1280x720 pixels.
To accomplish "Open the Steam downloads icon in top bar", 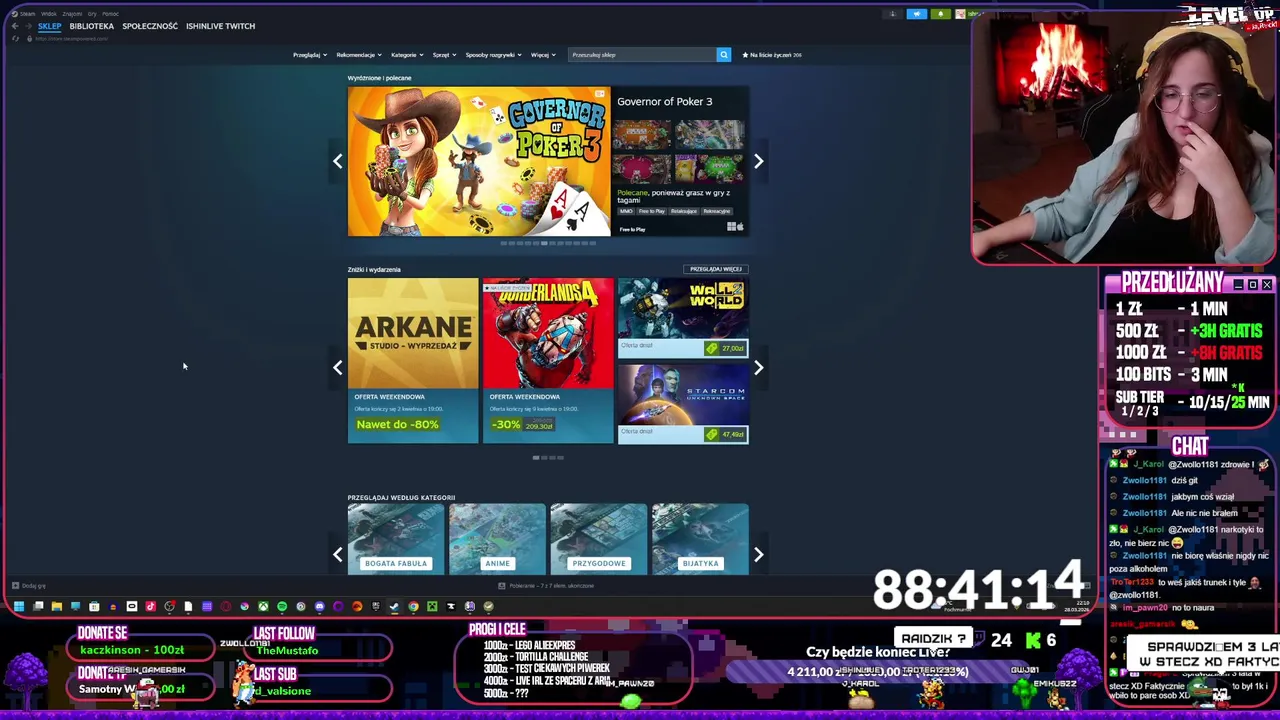I will click(893, 14).
